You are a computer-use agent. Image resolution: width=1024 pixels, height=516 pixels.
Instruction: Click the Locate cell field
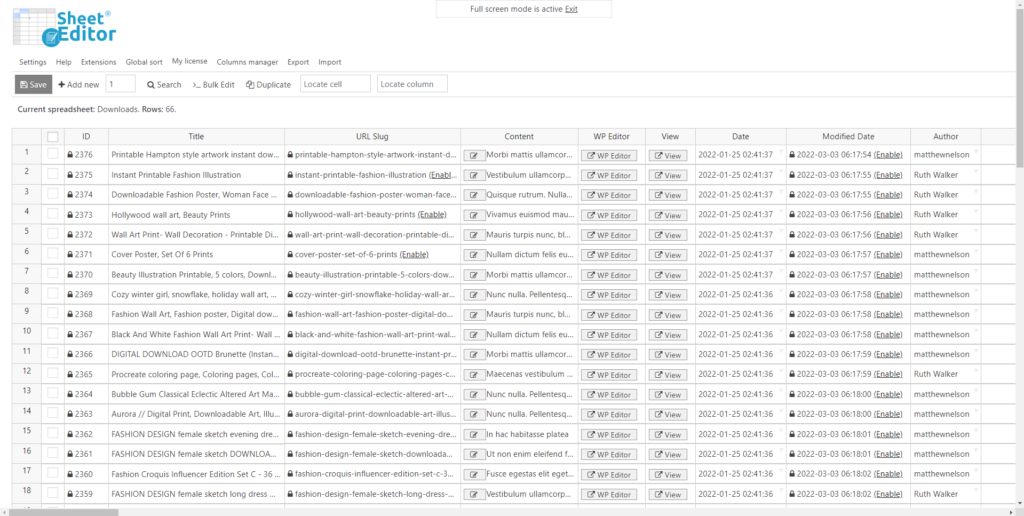[336, 84]
